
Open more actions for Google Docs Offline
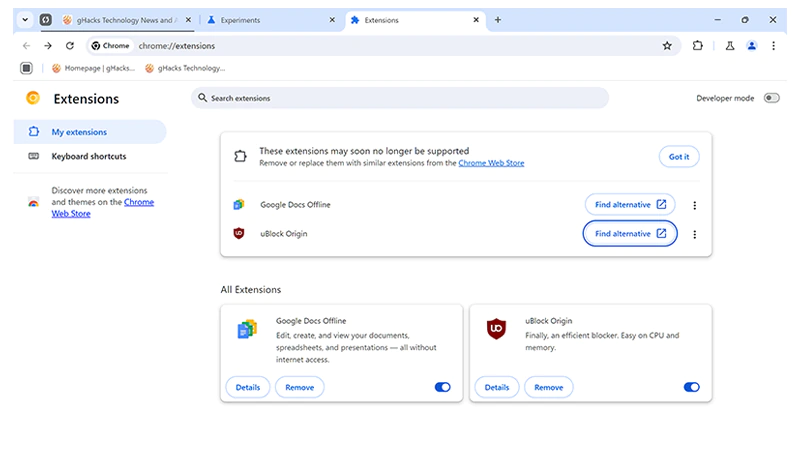(x=694, y=205)
